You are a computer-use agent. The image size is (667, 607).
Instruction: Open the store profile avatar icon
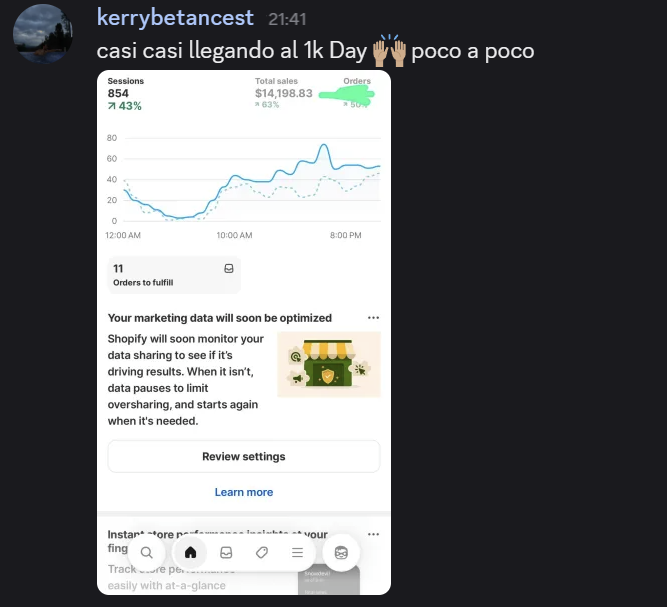(341, 552)
